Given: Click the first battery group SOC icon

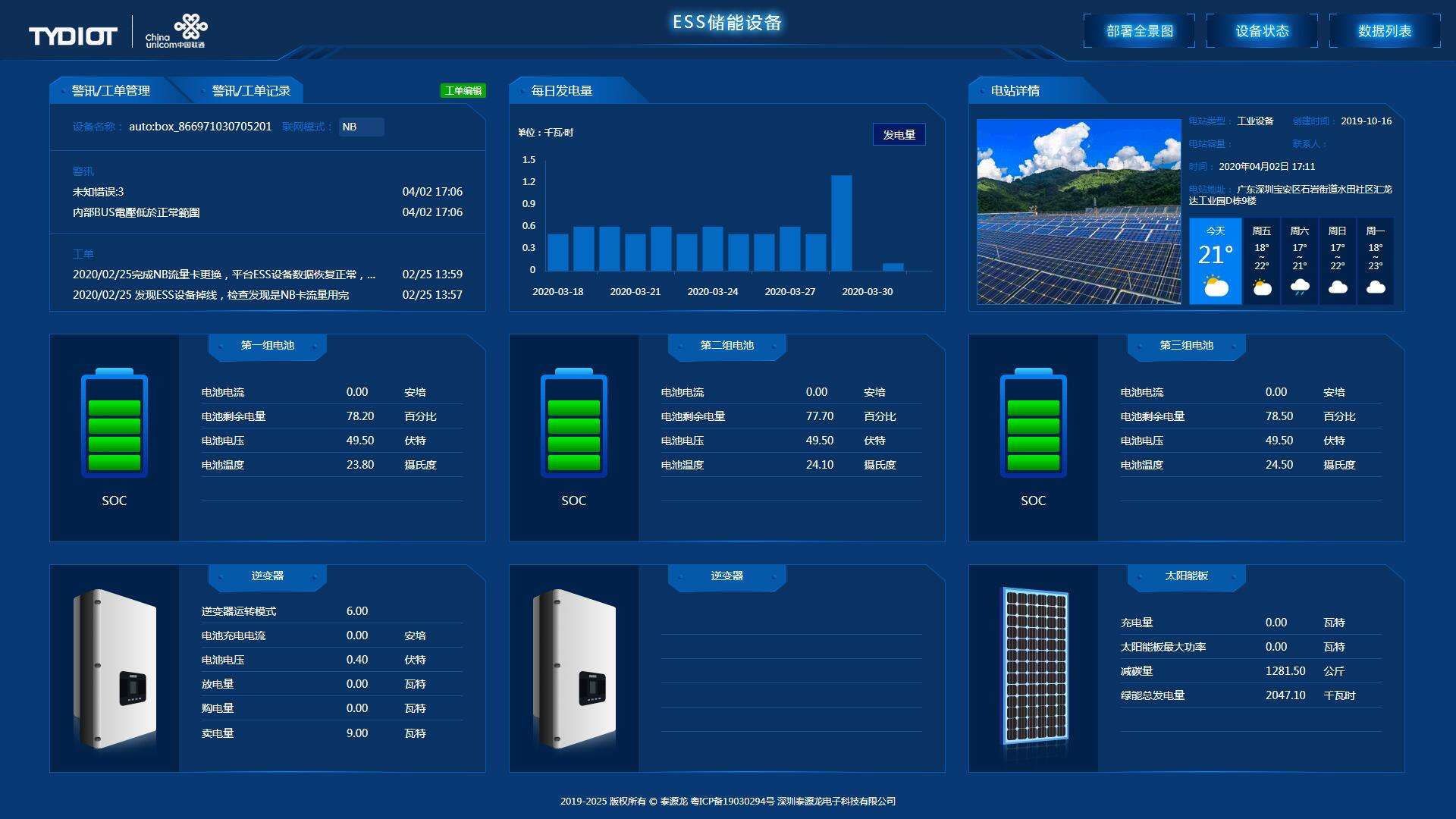Looking at the screenshot, I should (115, 423).
